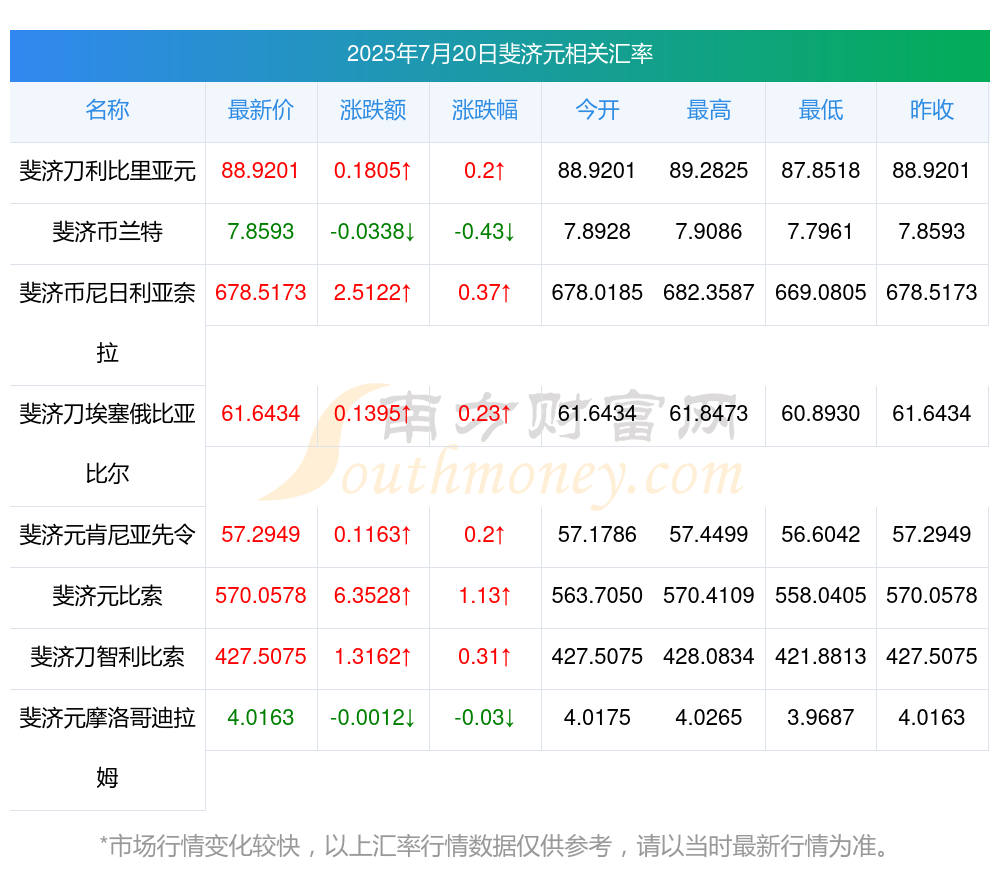Click the title 2025年7月20日斐济元相关汇率
Viewport: 1000px width, 877px height.
[x=499, y=54]
